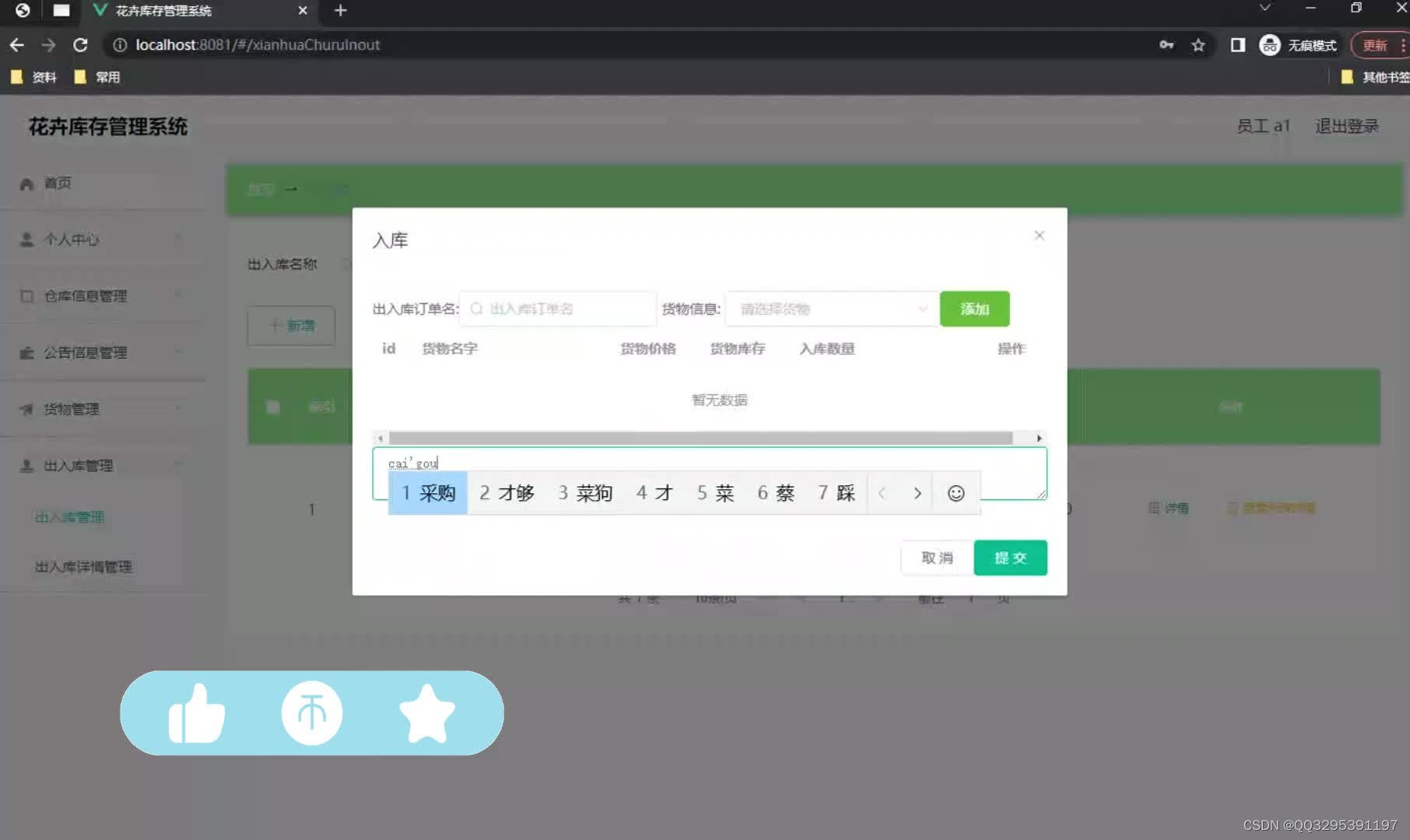Viewport: 1410px width, 840px height.
Task: Bookmark this page with star icon
Action: (1198, 45)
